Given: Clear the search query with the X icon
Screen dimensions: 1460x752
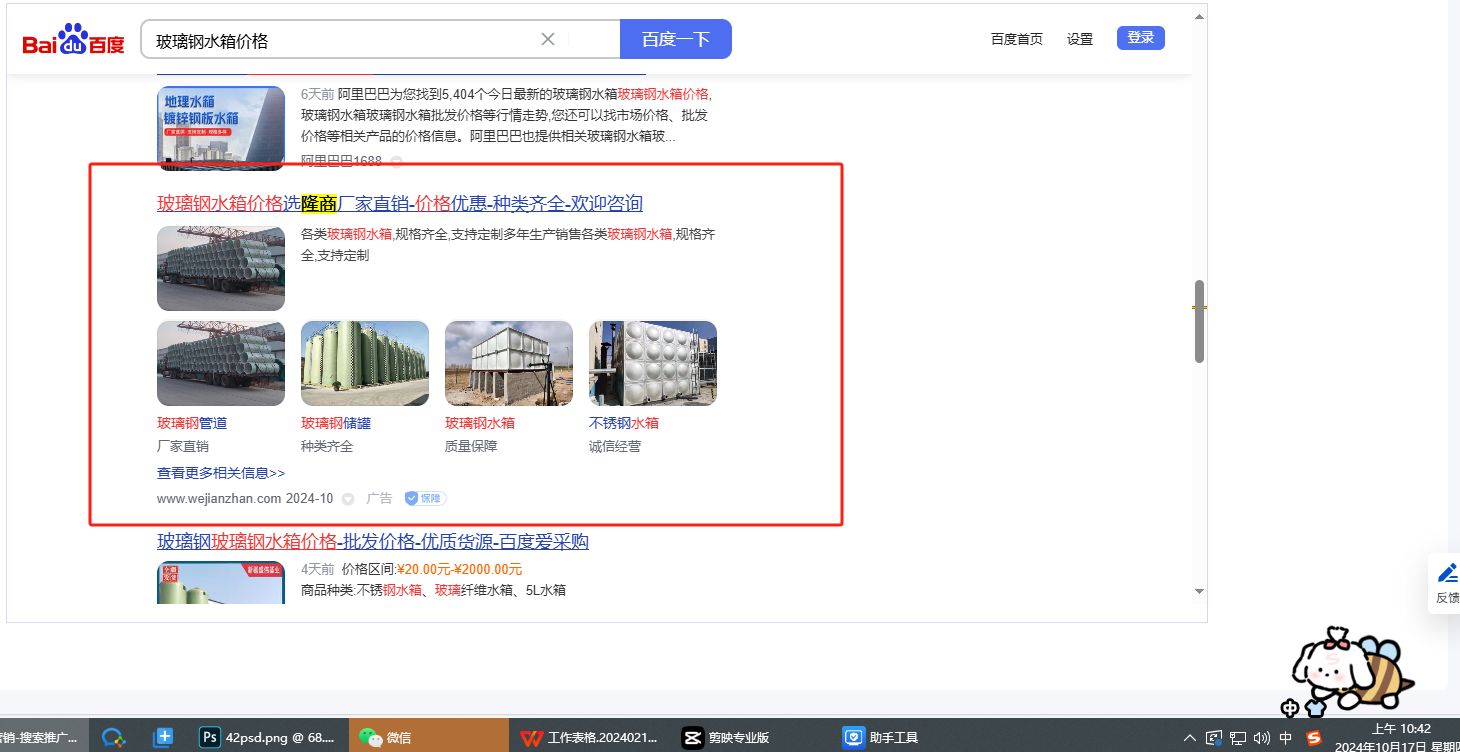Looking at the screenshot, I should pos(548,40).
